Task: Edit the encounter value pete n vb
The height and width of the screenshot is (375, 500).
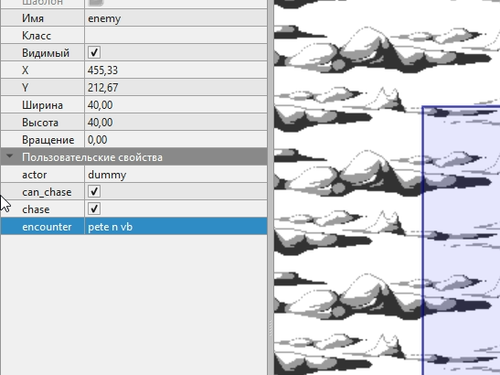Action: point(176,227)
